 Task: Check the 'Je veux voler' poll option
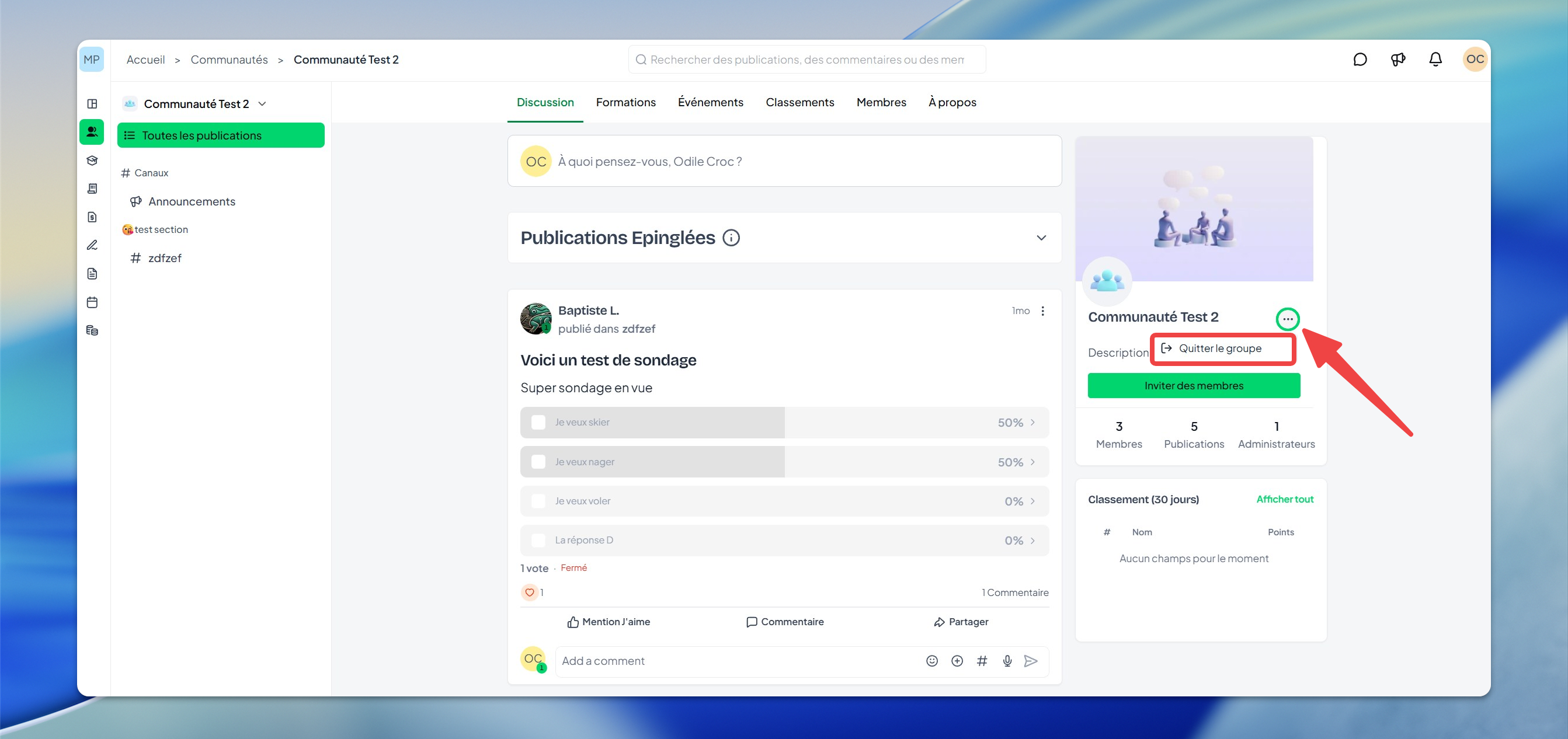click(538, 501)
